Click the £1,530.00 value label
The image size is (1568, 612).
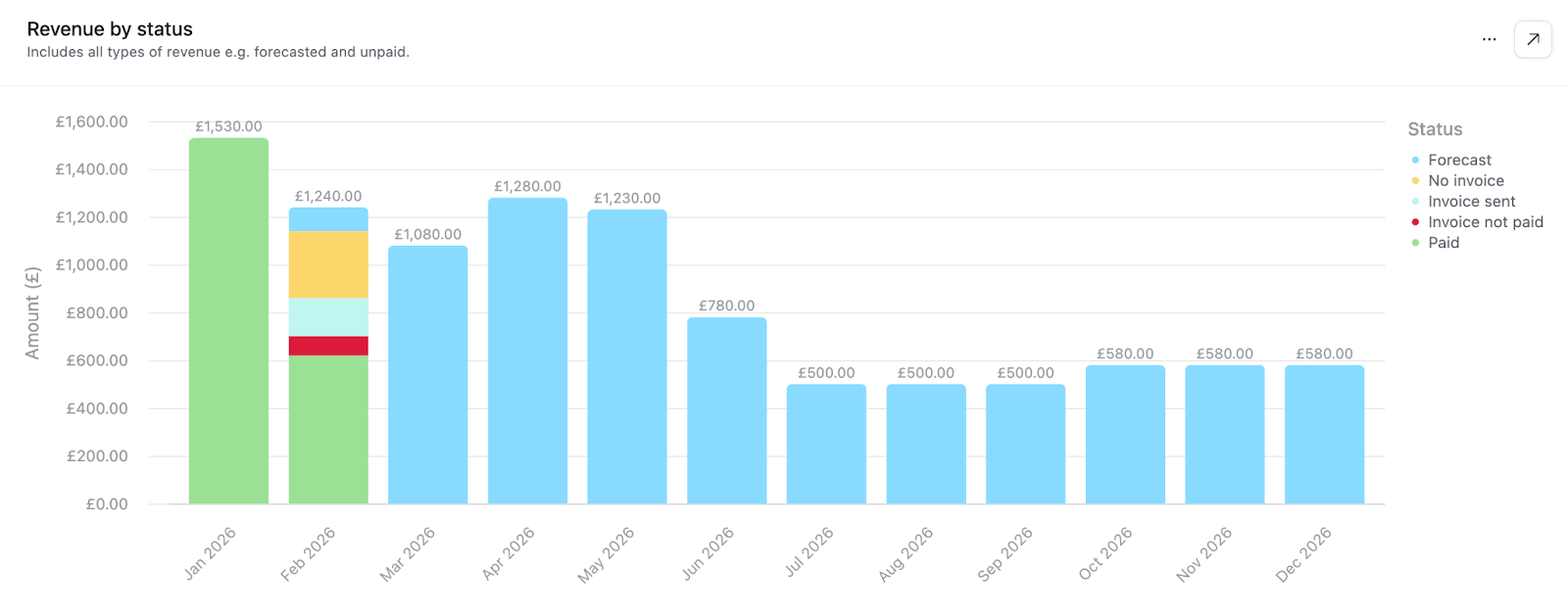click(229, 125)
